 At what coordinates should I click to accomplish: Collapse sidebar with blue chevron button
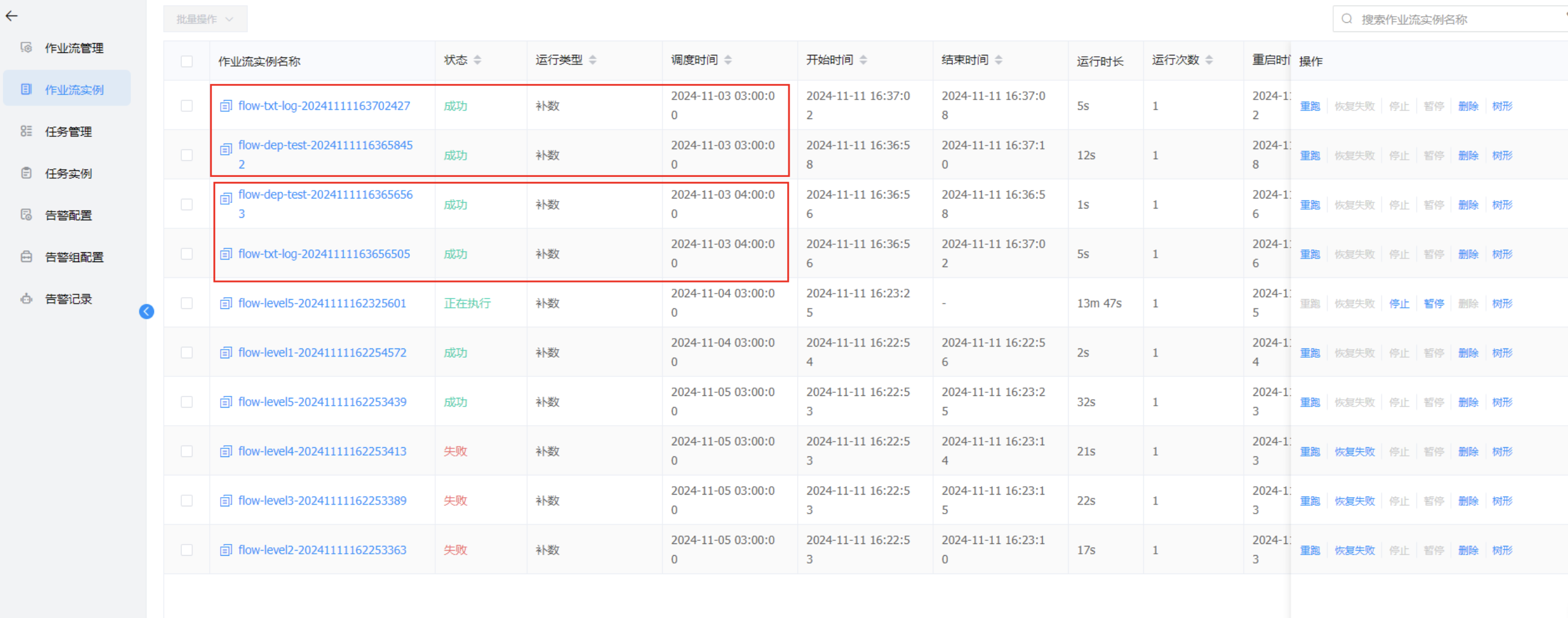click(146, 311)
